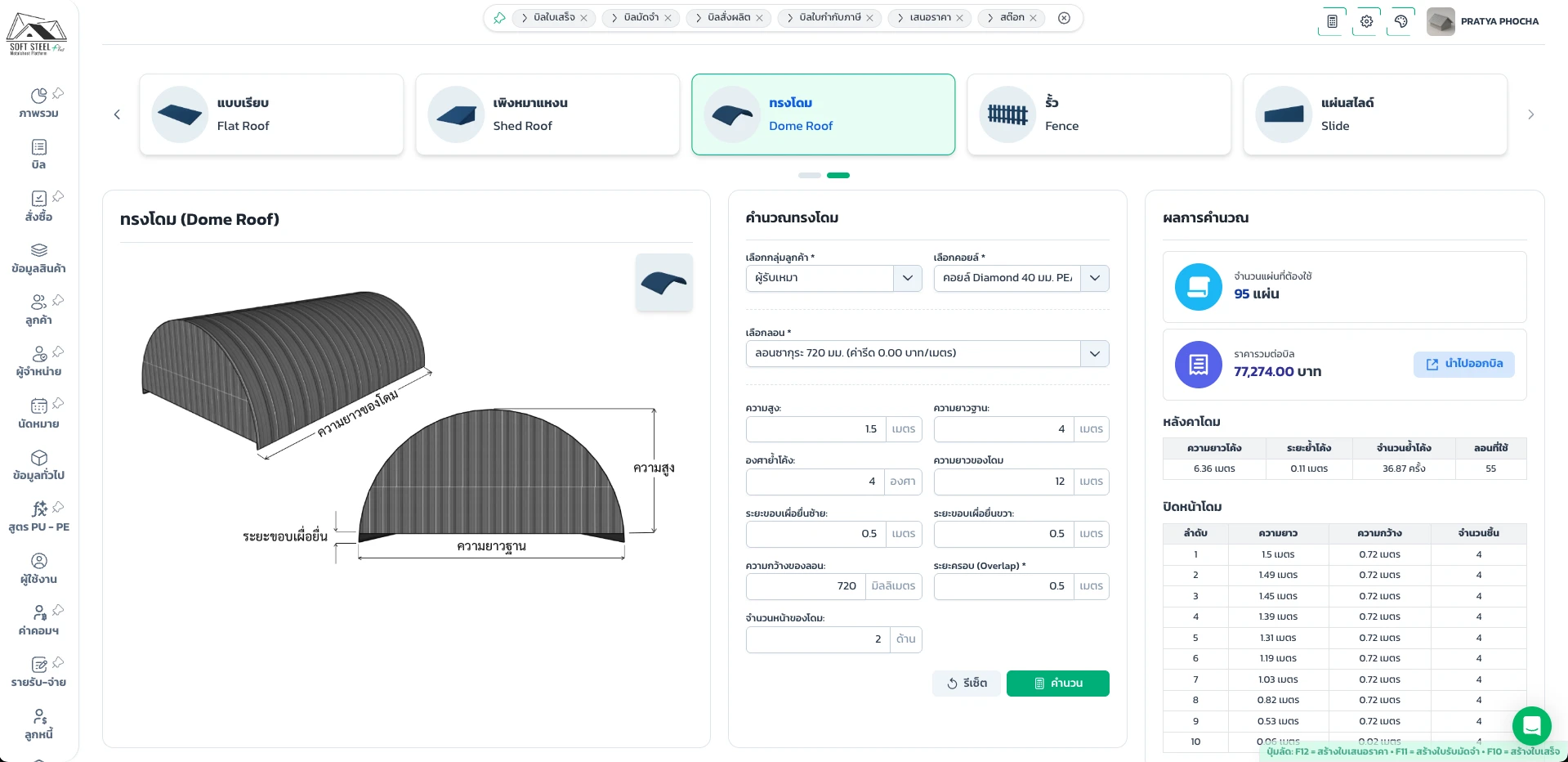
Task: Clear all shortcuts with circled X
Action: [1064, 18]
